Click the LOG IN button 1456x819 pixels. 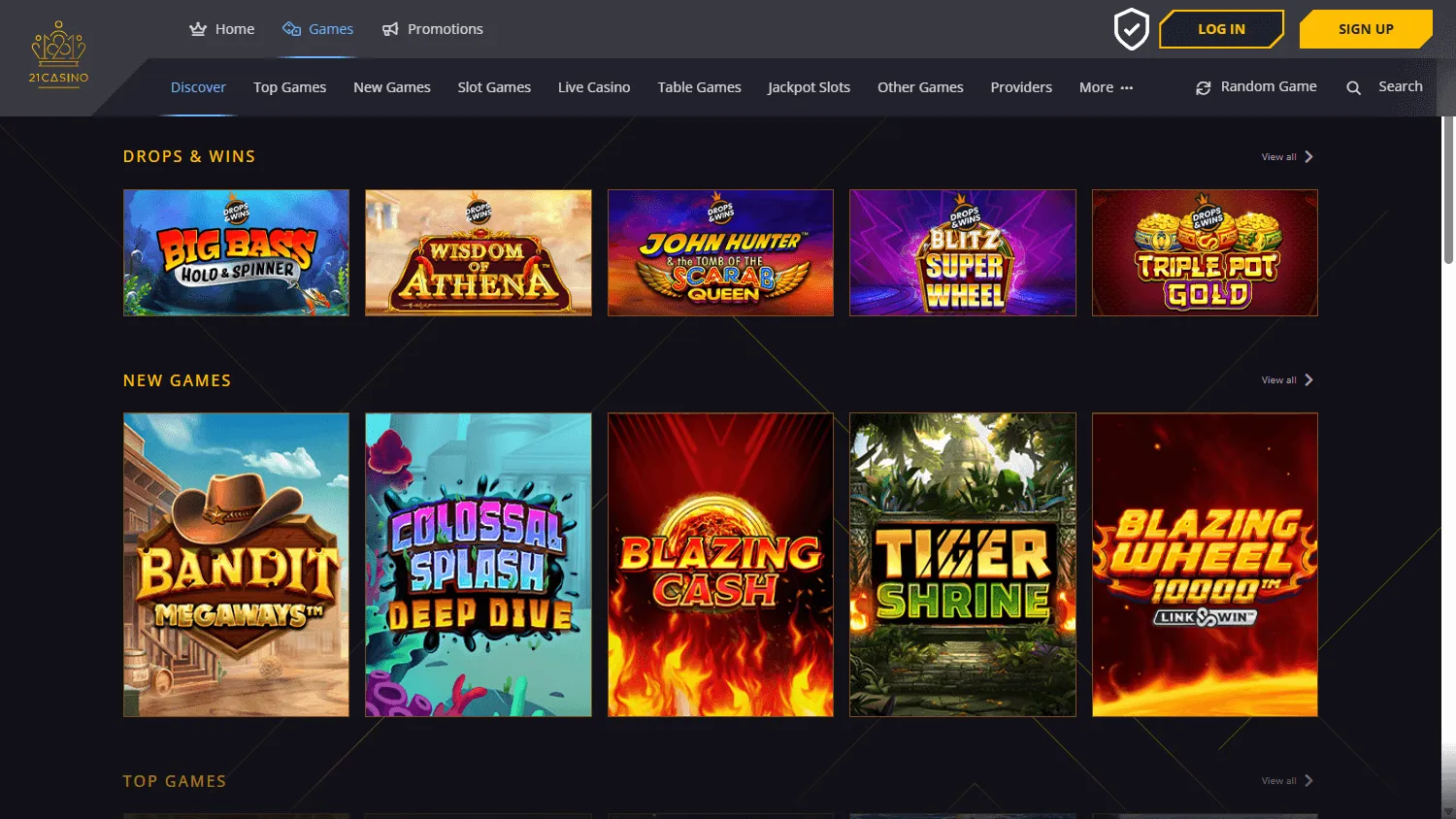[1221, 29]
